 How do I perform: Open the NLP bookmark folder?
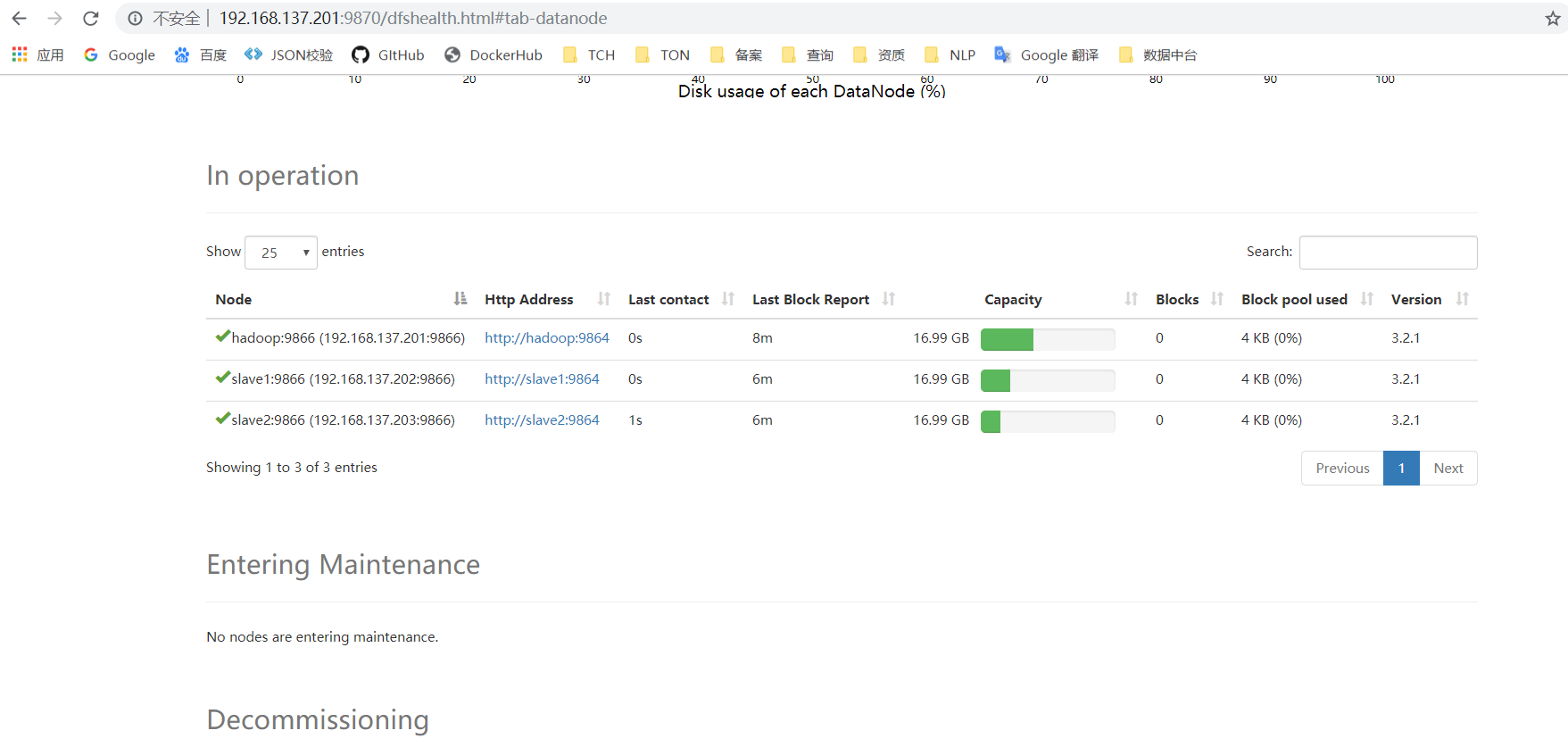pos(950,54)
